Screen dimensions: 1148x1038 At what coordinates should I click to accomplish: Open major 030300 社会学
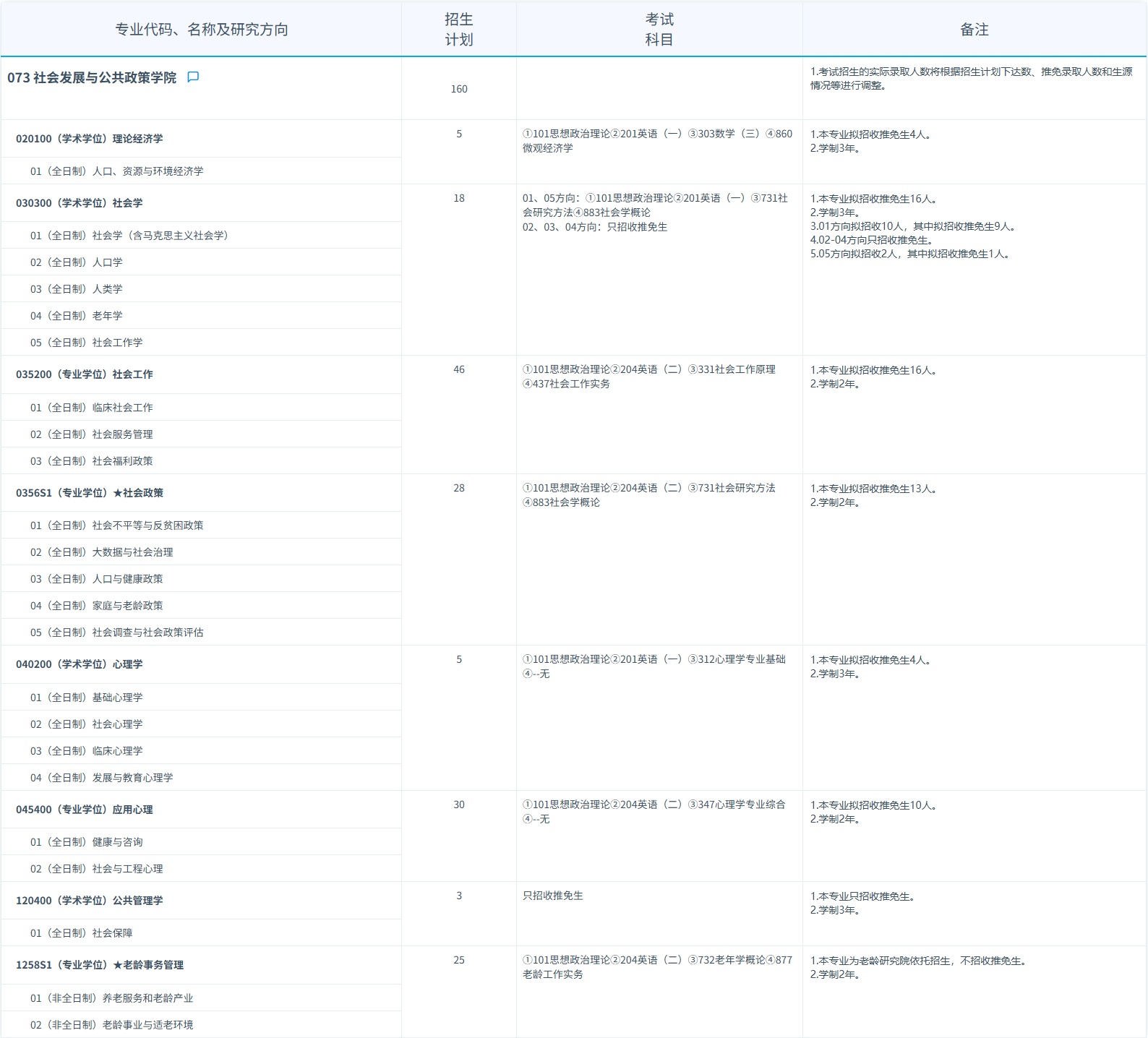(x=80, y=203)
